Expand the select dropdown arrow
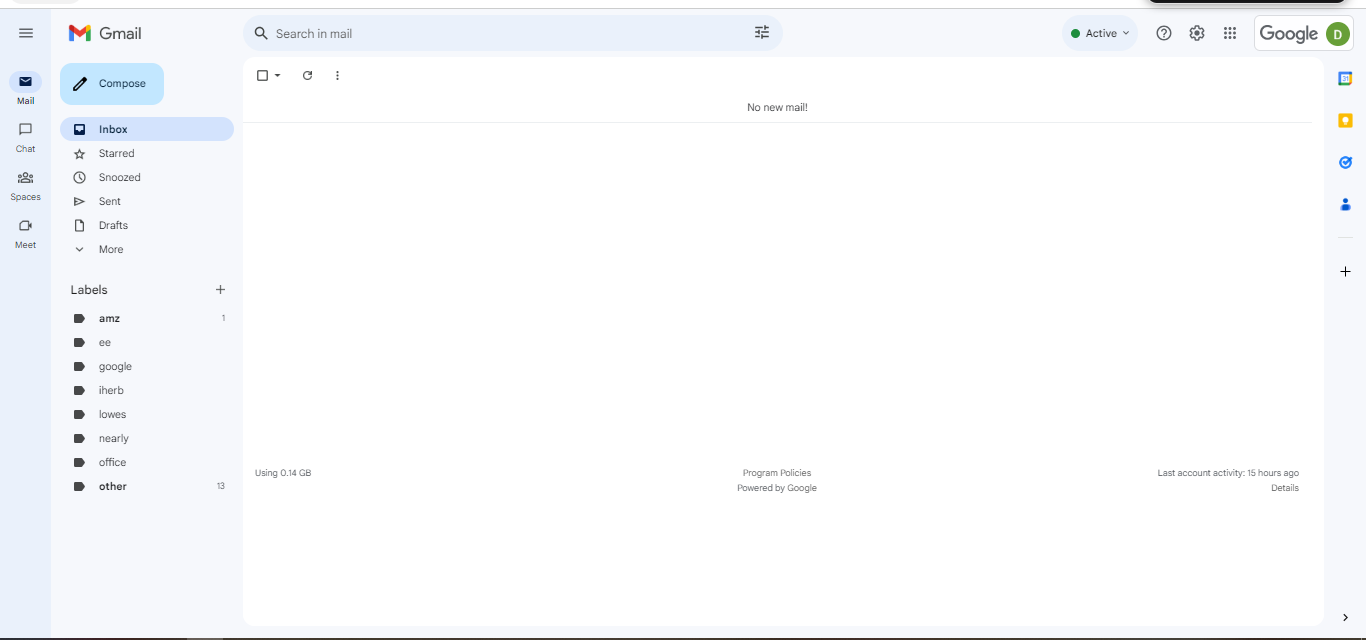 (x=278, y=75)
